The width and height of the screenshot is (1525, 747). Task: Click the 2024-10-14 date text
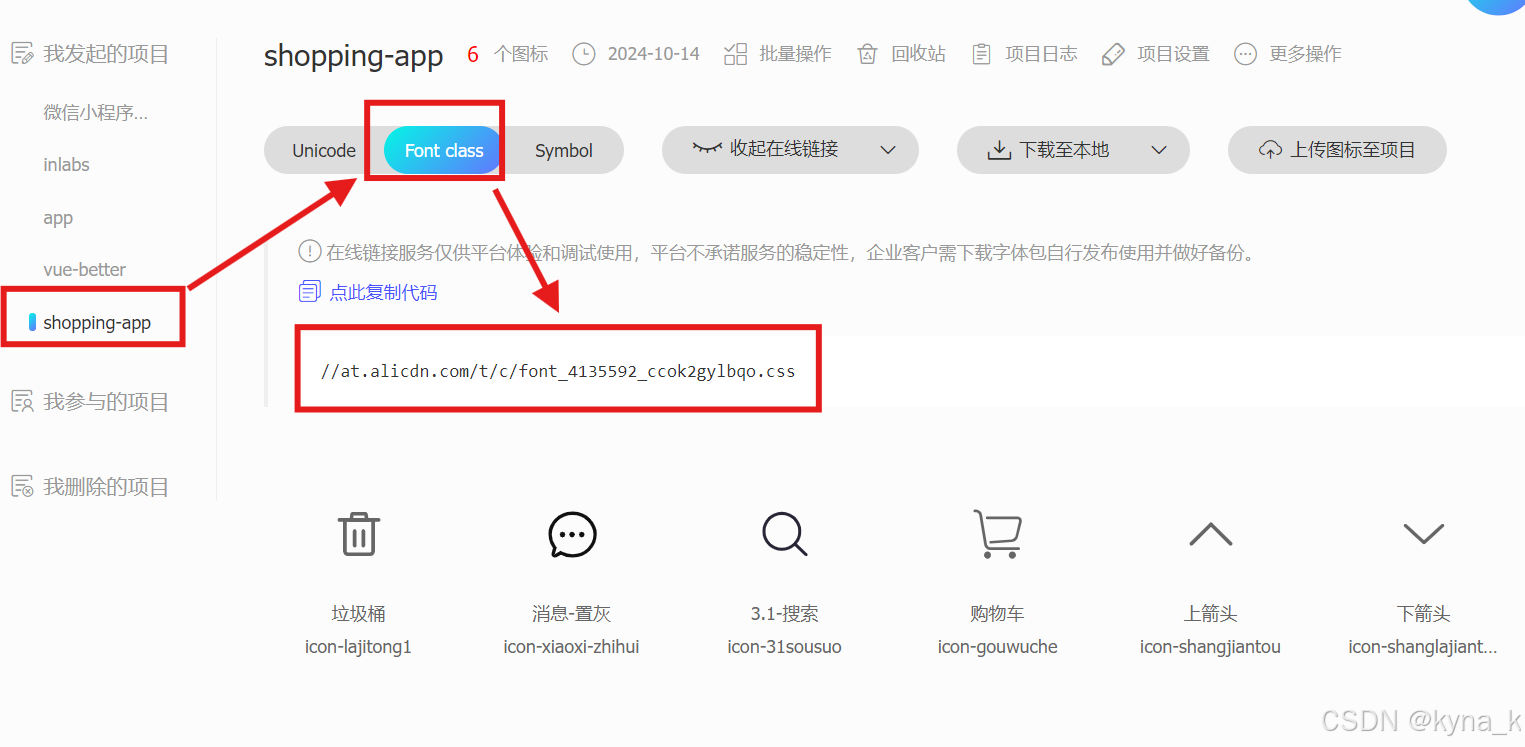(x=654, y=54)
